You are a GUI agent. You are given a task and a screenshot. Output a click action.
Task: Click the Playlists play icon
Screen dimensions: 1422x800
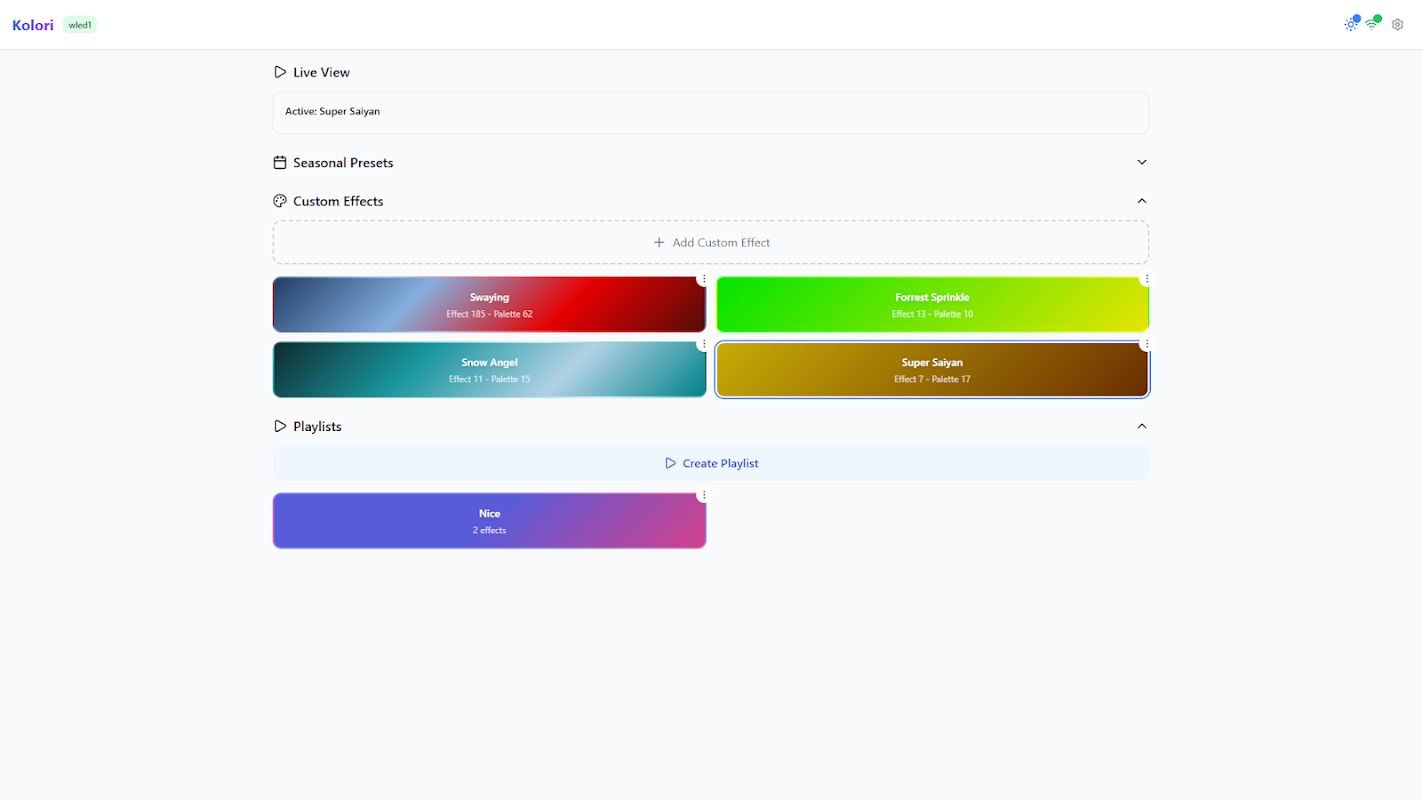280,426
